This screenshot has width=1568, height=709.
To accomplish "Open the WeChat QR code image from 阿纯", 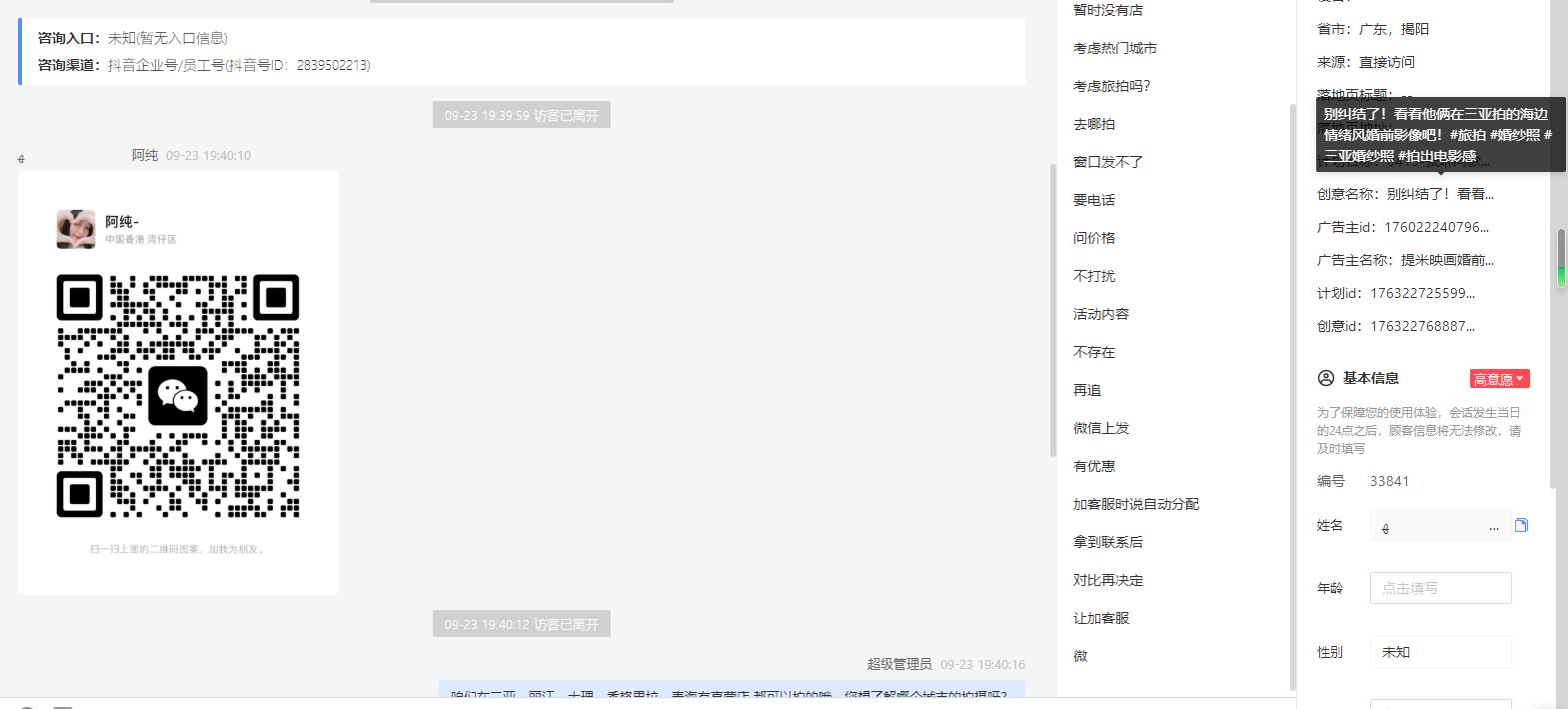I will (178, 382).
